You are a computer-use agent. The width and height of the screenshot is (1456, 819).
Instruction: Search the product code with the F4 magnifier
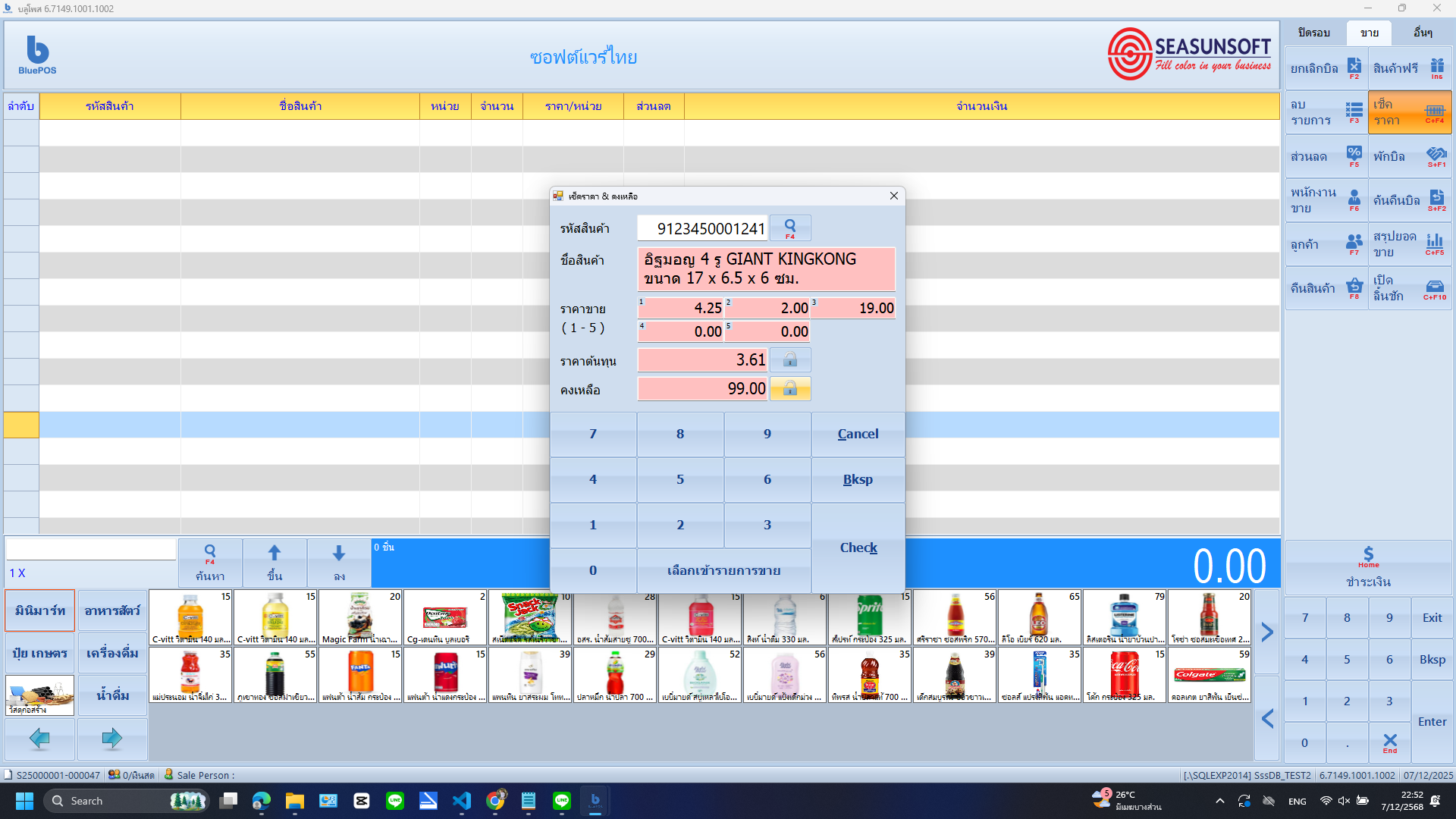[x=789, y=227]
